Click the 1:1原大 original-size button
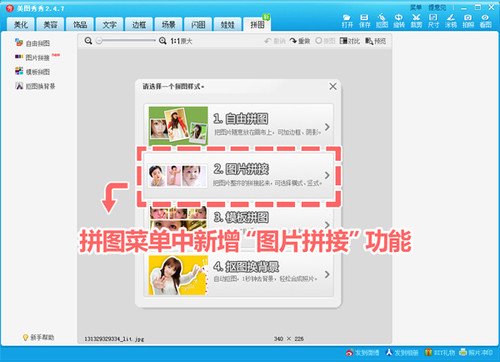The height and width of the screenshot is (362, 500). [x=181, y=41]
